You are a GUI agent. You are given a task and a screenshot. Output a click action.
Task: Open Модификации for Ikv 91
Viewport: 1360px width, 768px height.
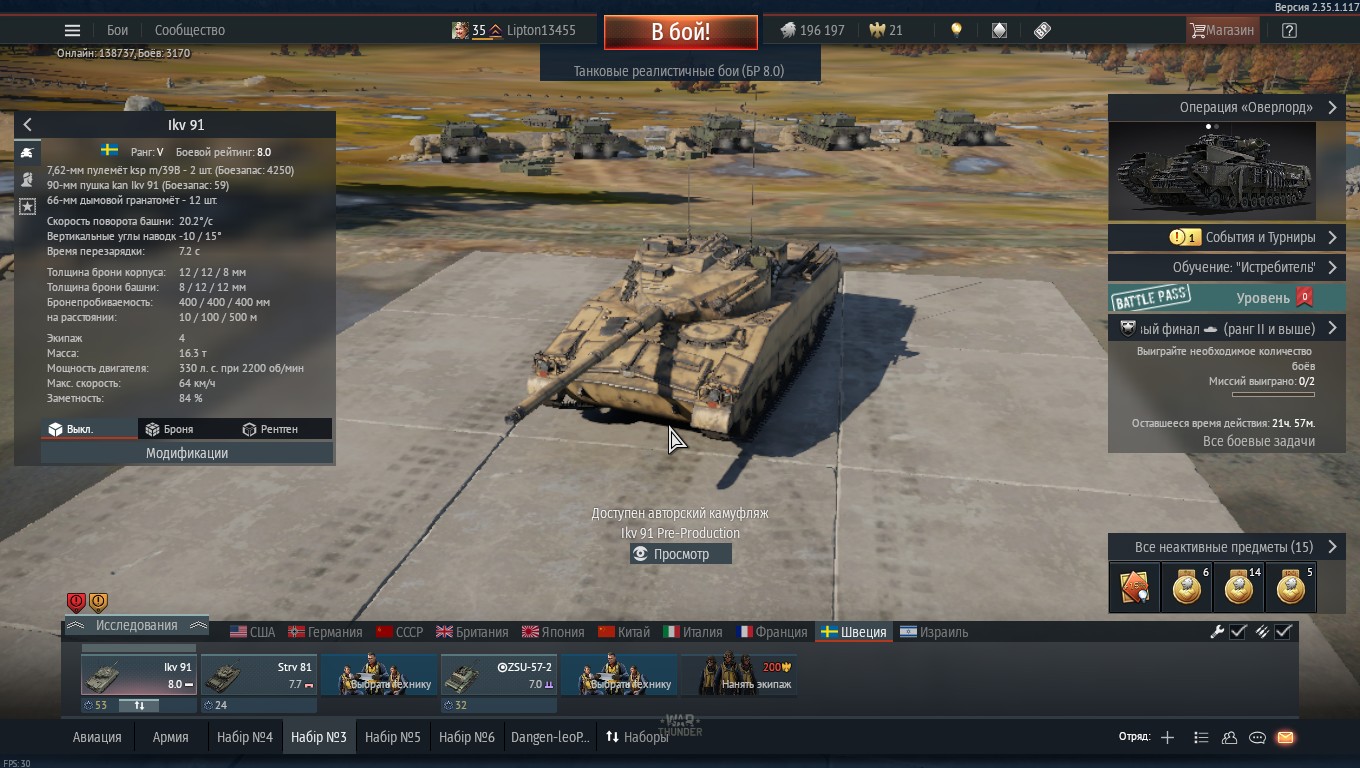pos(187,453)
